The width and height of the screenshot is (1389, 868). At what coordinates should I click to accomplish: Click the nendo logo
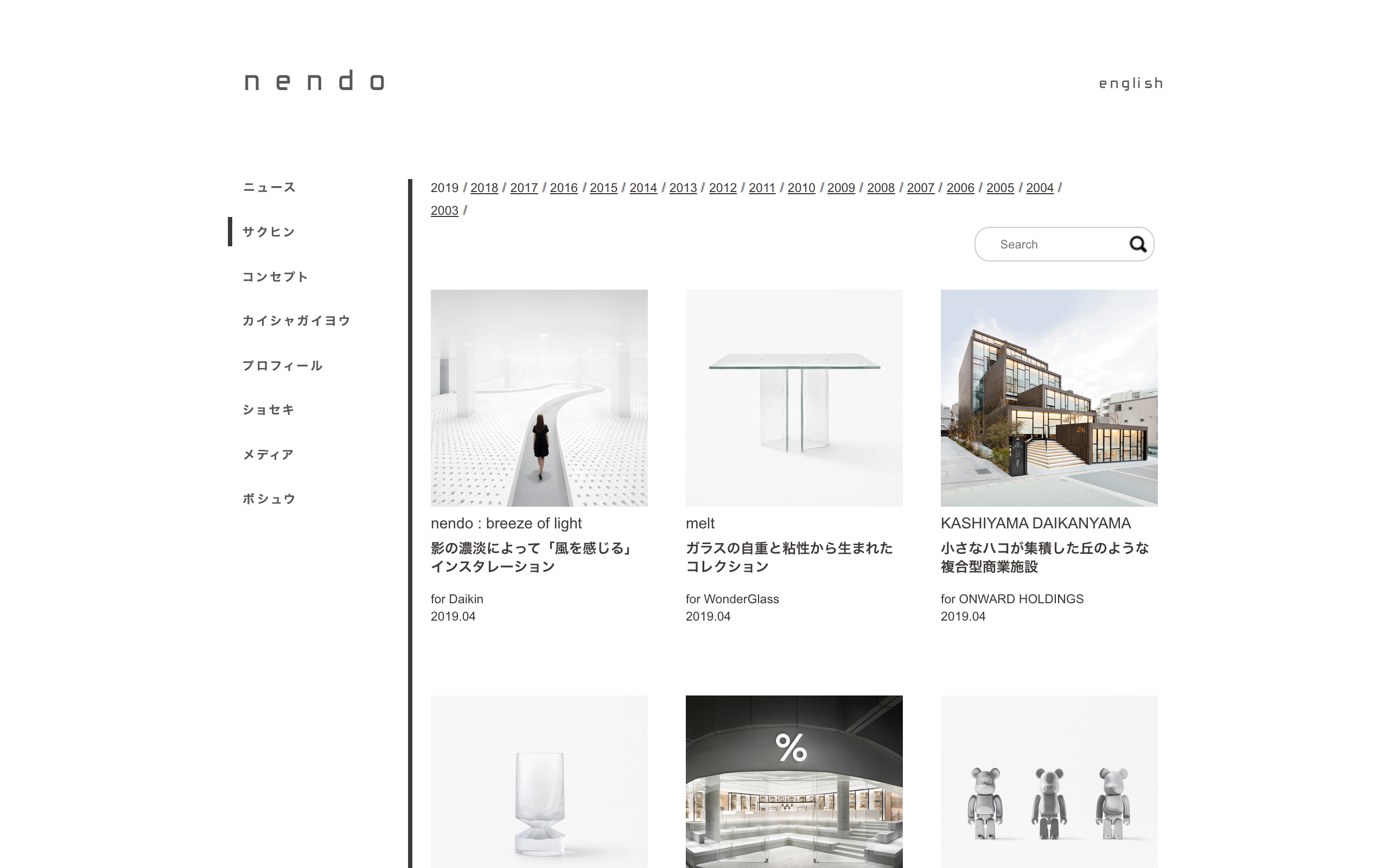point(314,81)
